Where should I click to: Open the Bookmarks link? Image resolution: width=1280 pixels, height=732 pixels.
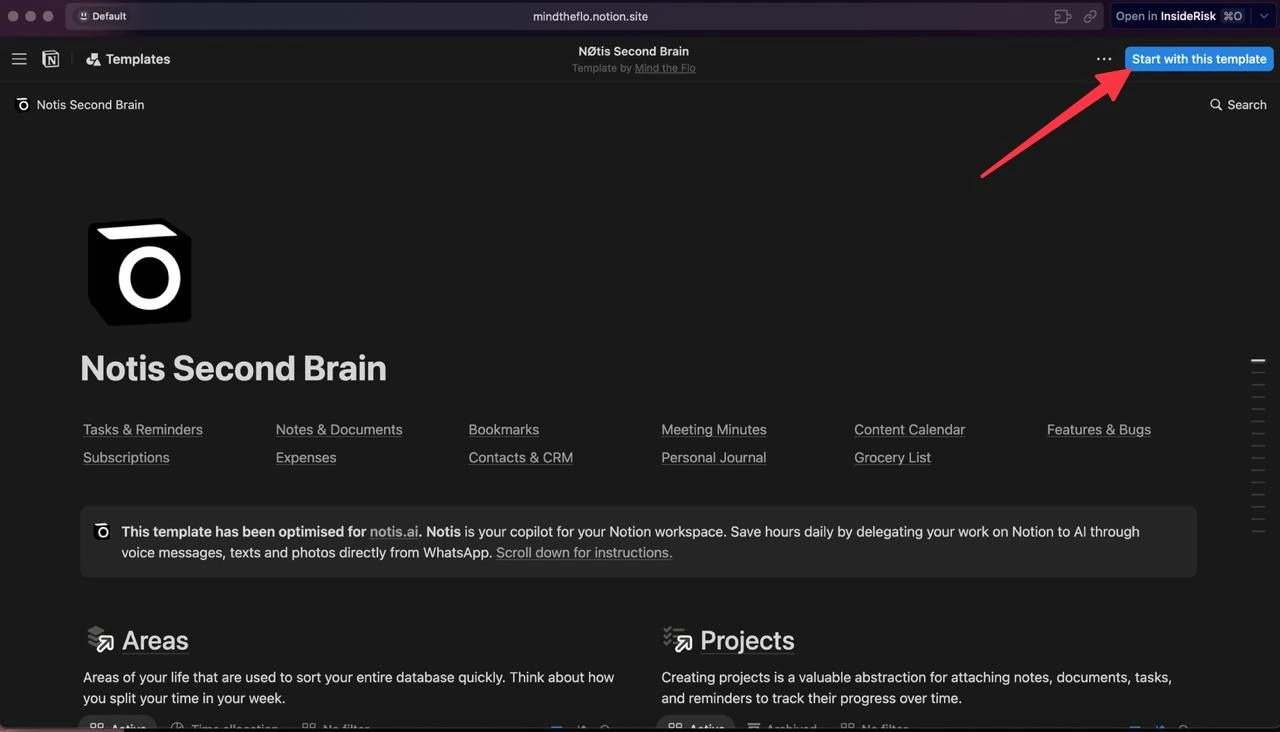(x=504, y=429)
